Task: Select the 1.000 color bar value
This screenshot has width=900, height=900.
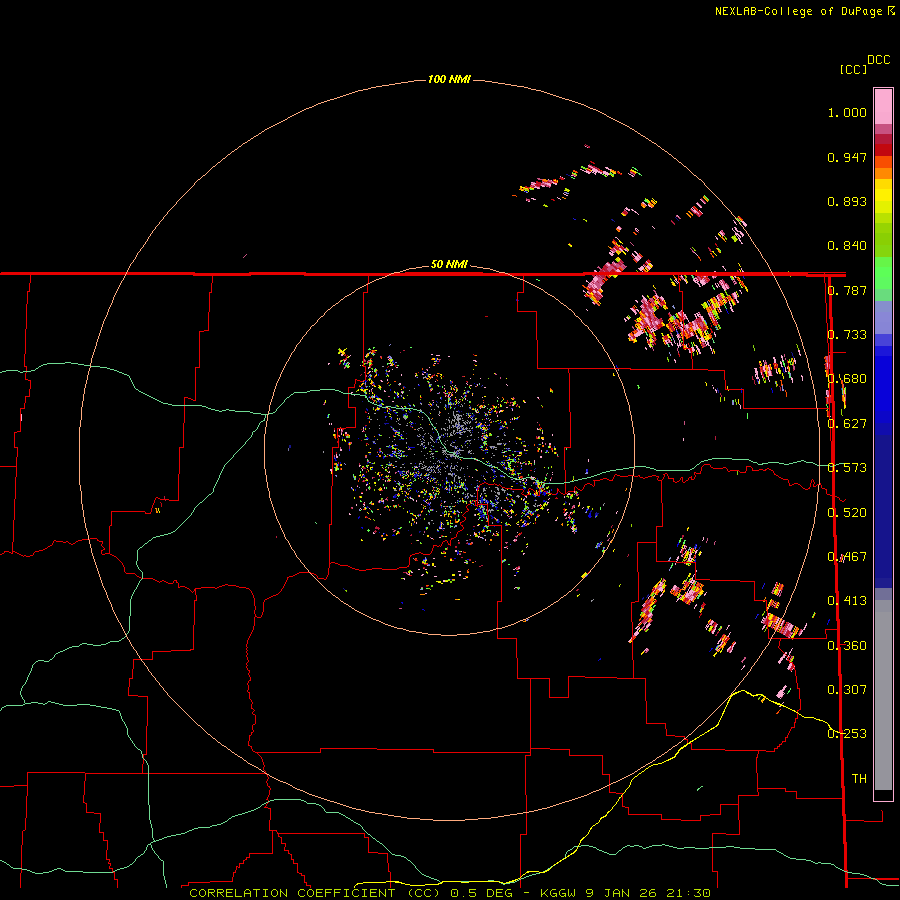Action: (847, 112)
